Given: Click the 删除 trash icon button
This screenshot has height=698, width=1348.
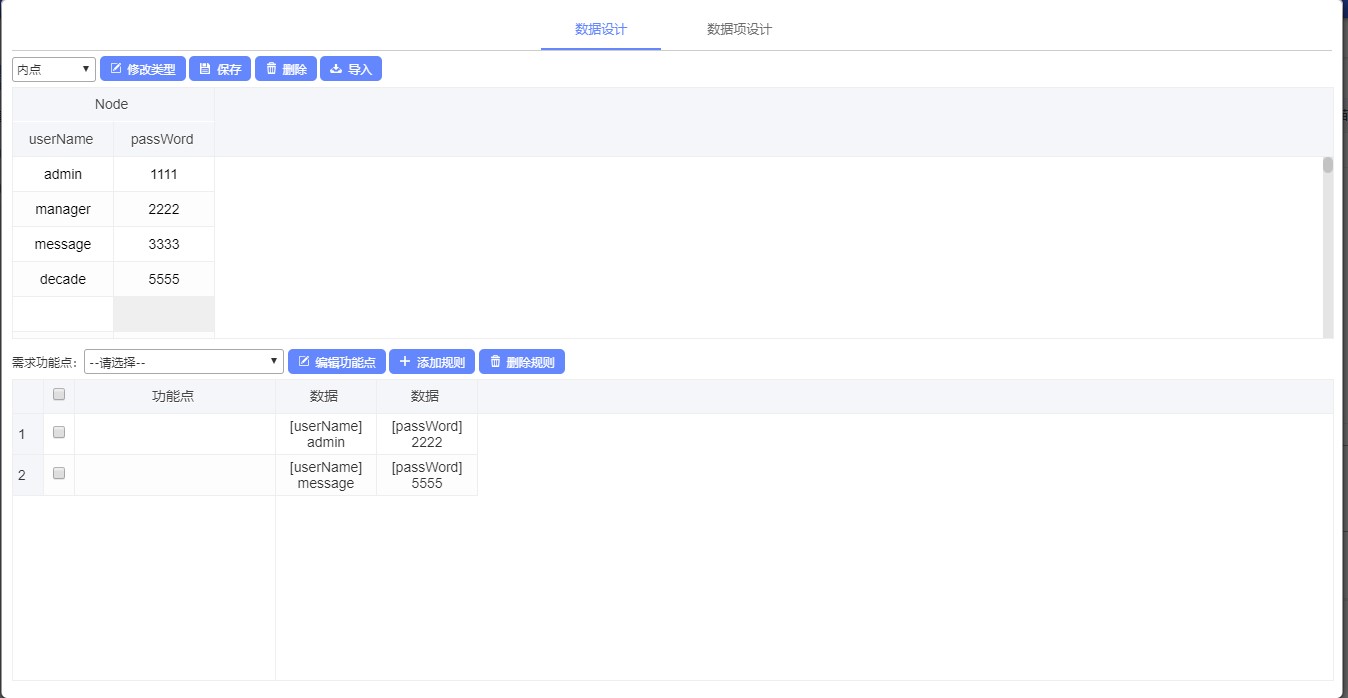Looking at the screenshot, I should pyautogui.click(x=286, y=69).
